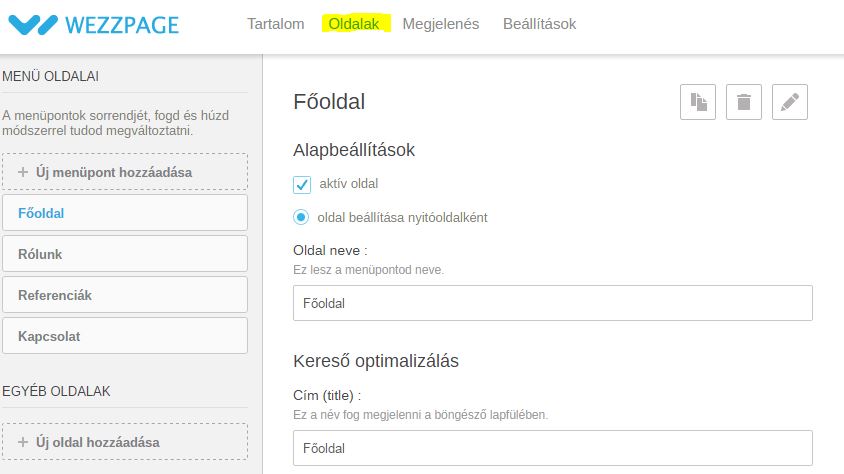Focus the 'Cím (title)' input field
This screenshot has width=844, height=474.
(x=553, y=448)
